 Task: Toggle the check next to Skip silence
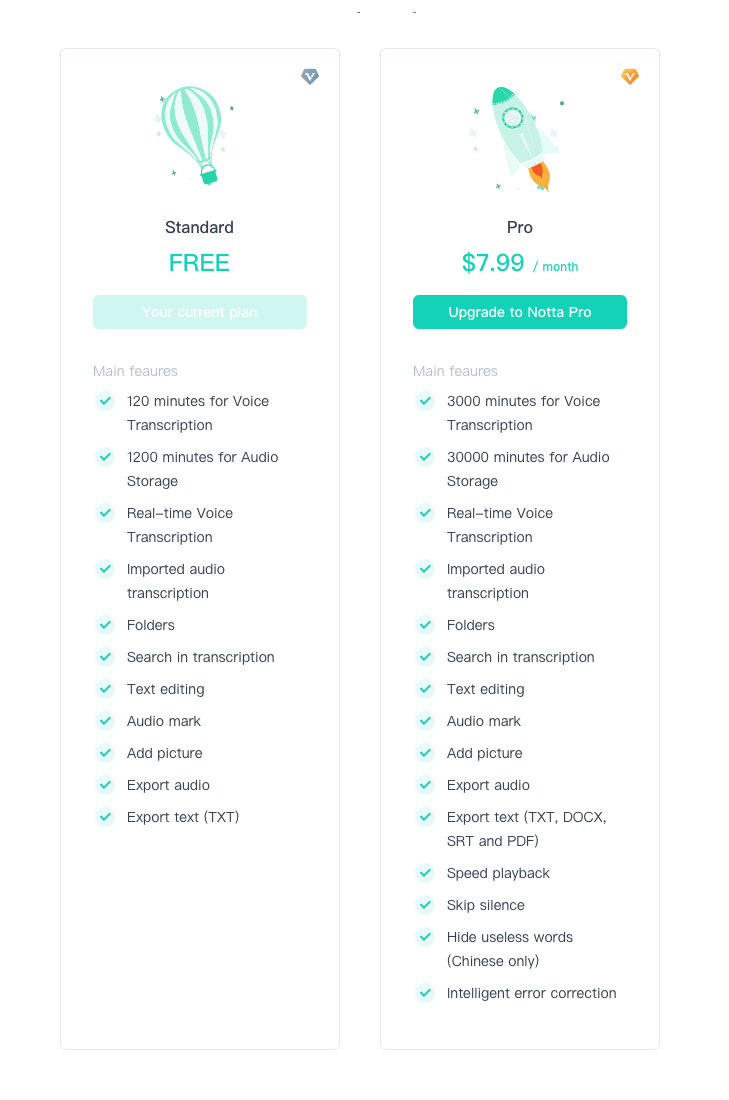pos(425,905)
